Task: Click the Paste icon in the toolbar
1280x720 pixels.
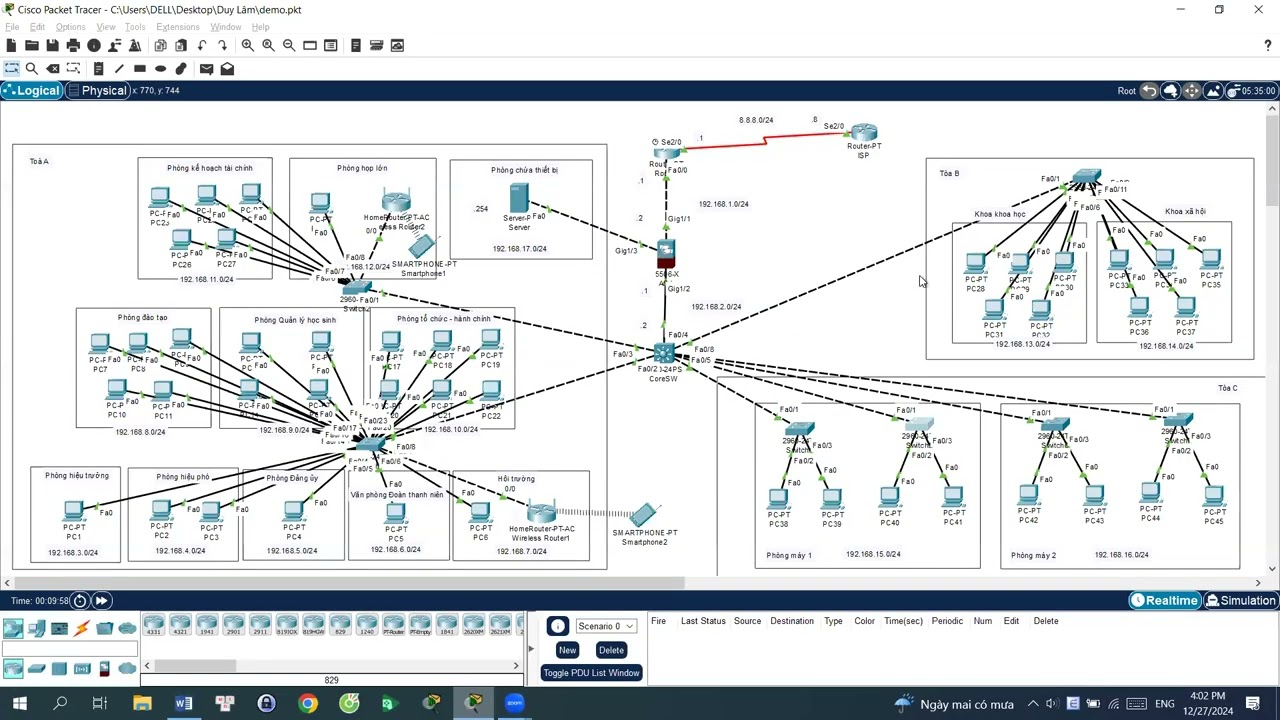Action: pos(181,45)
